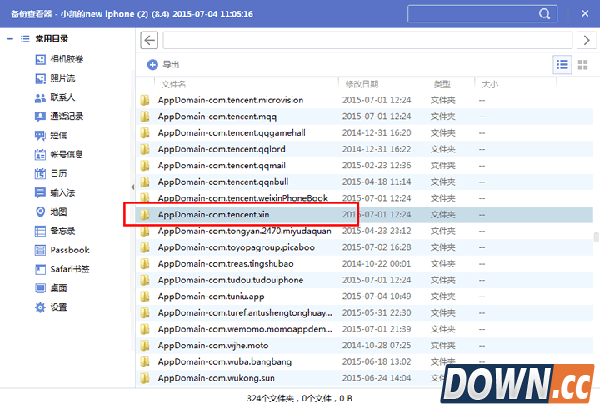The height and width of the screenshot is (409, 600).
Task: Open 地图 (Maps) sidebar item
Action: [x=58, y=211]
